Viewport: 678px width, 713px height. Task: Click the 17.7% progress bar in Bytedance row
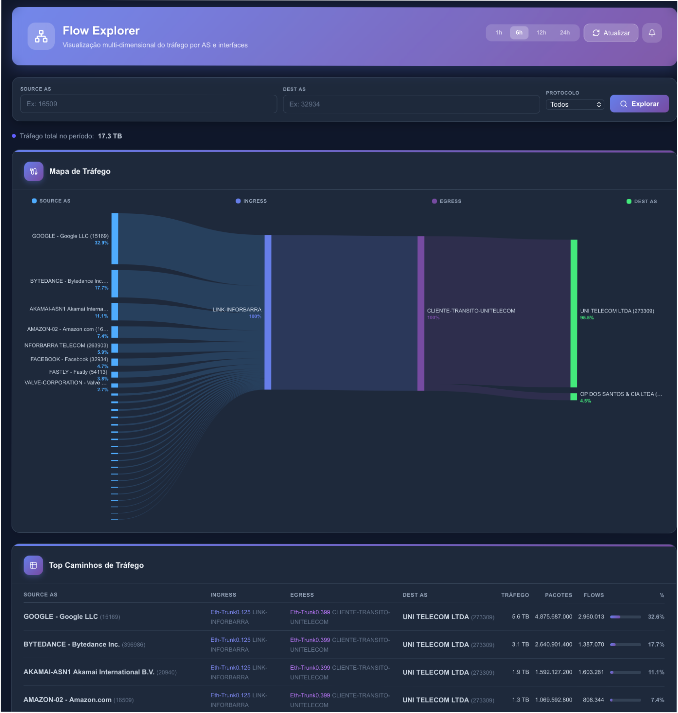625,645
